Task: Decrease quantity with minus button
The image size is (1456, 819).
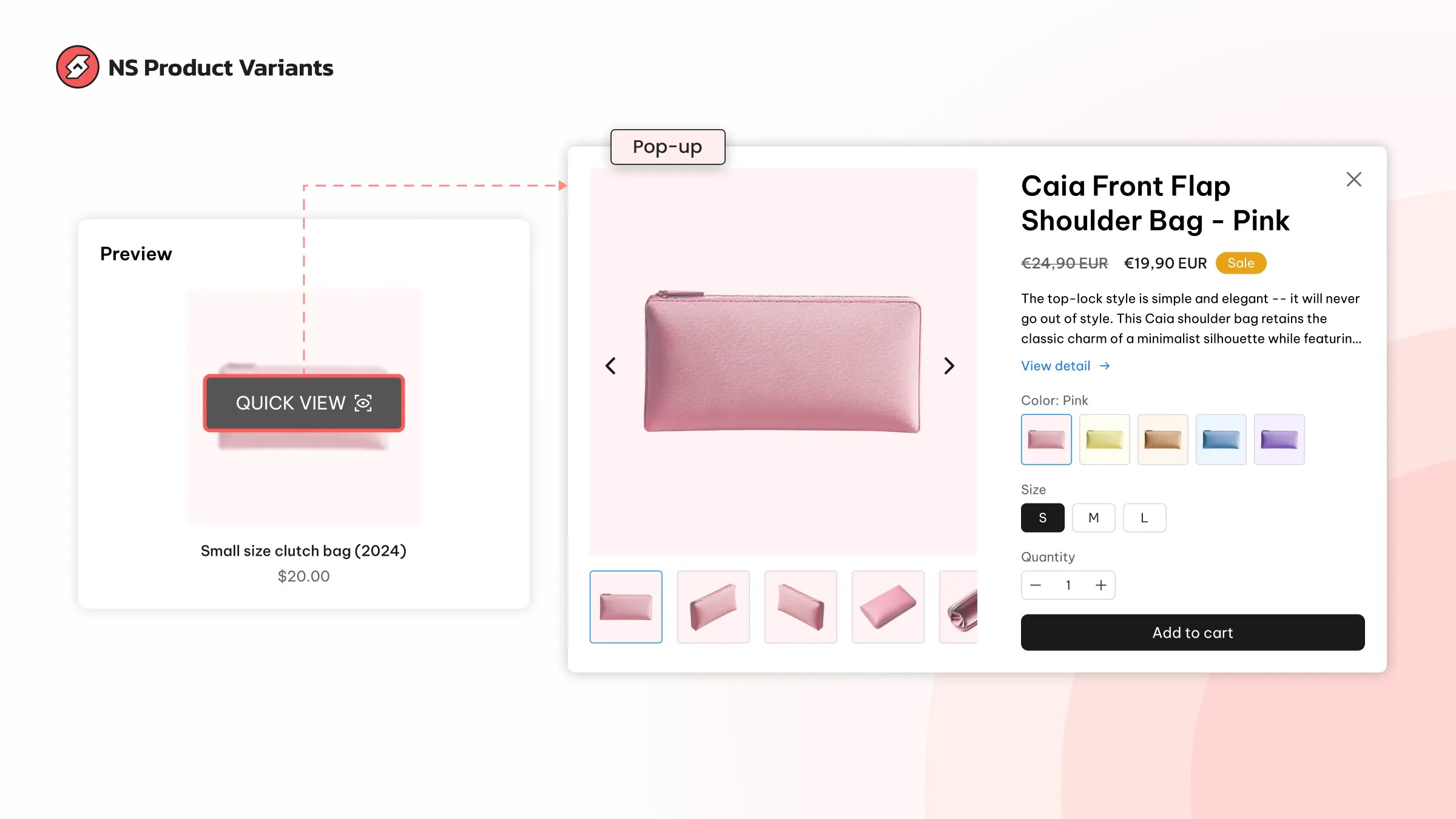Action: tap(1036, 585)
